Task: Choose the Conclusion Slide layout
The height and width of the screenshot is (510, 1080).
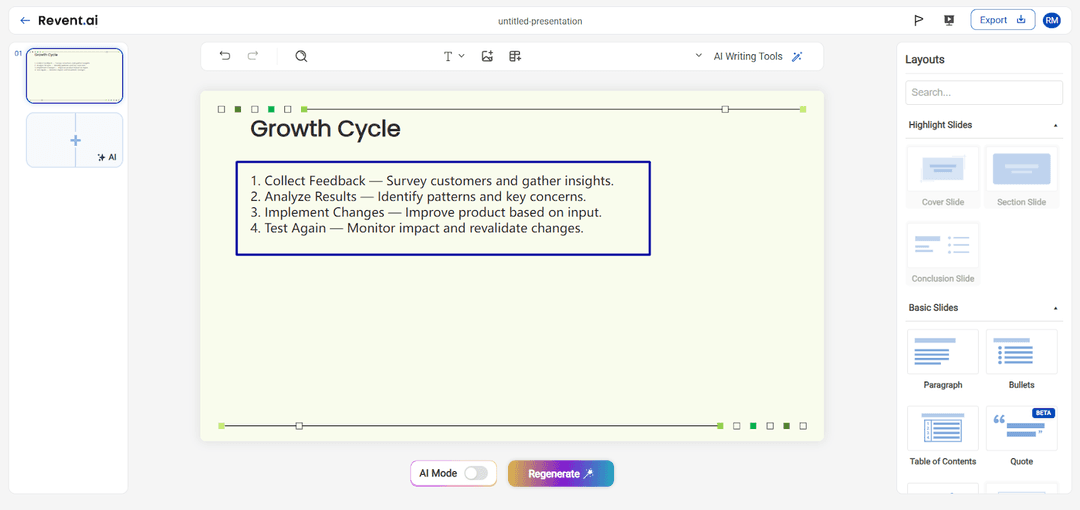Action: point(943,253)
